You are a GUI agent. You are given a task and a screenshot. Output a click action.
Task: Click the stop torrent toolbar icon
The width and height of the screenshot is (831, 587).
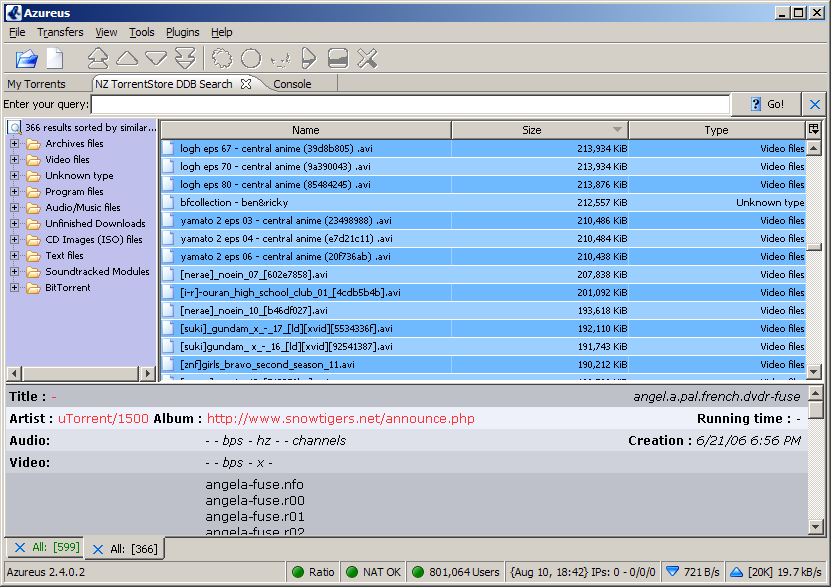(x=338, y=59)
